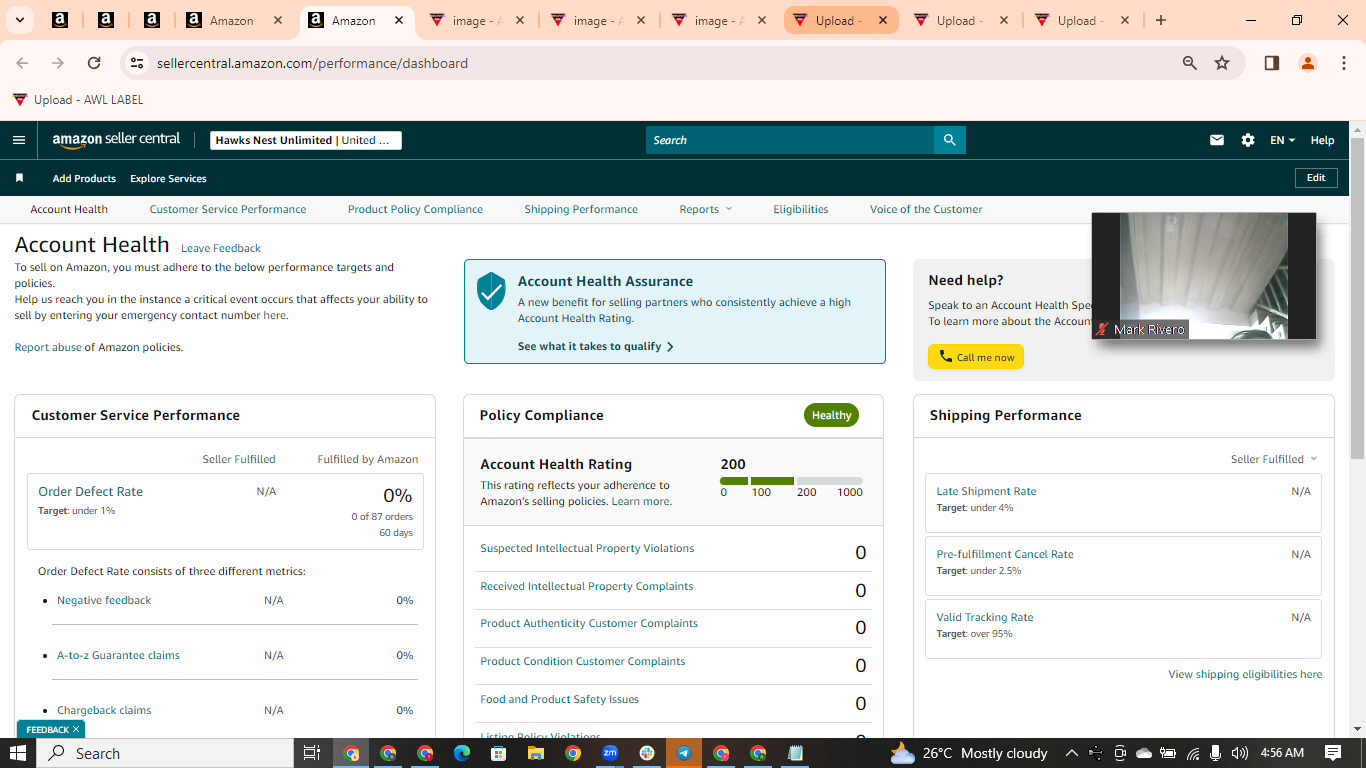Close the FEEDBACK tag
Viewport: 1366px width, 768px height.
point(76,729)
